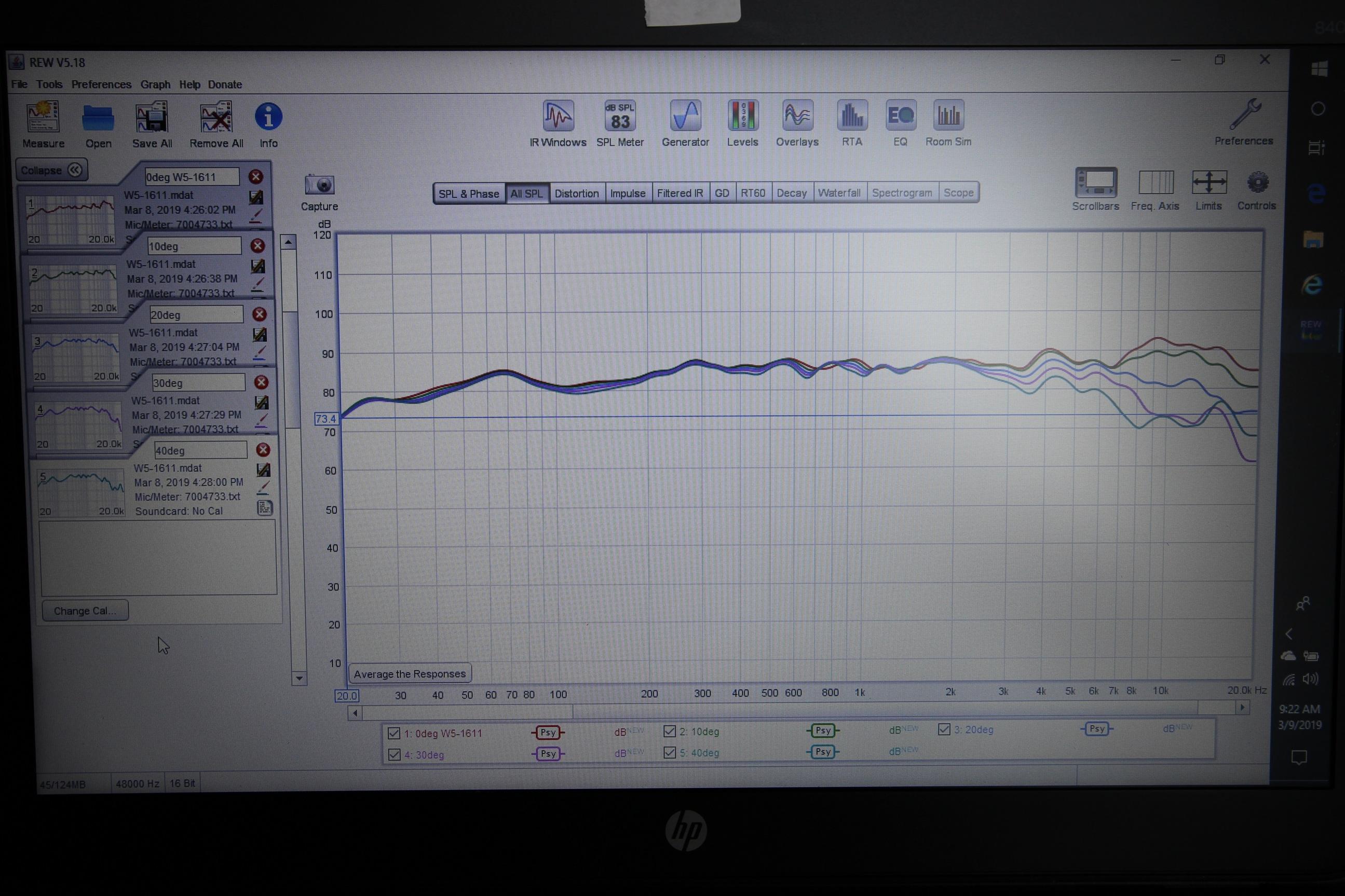Capture the graph image with camera icon
This screenshot has height=896, width=1345.
click(x=319, y=185)
